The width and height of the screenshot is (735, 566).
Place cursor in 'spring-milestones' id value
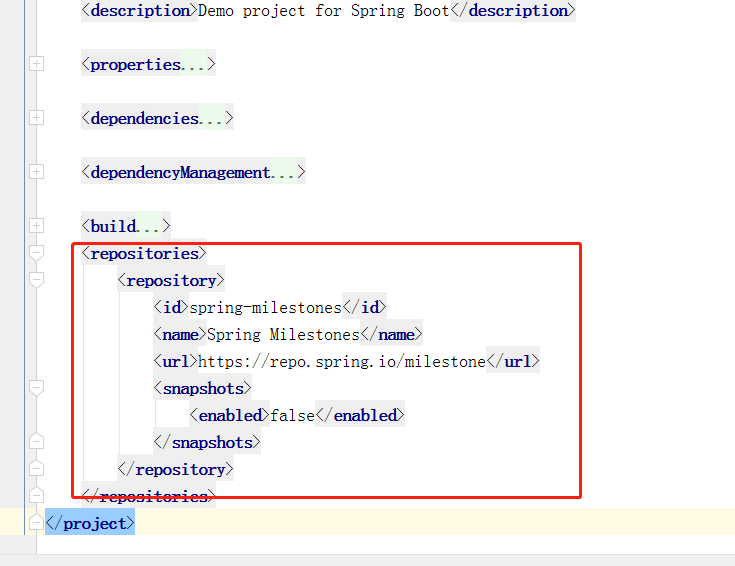pos(265,308)
